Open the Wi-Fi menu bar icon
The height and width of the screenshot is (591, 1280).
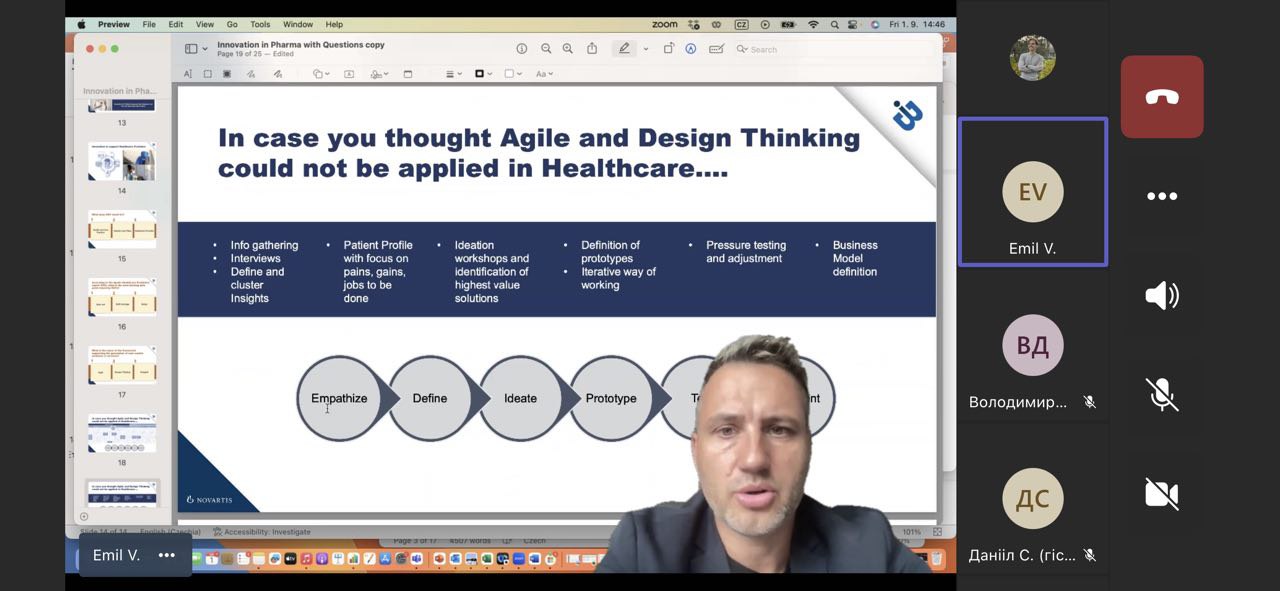click(813, 24)
